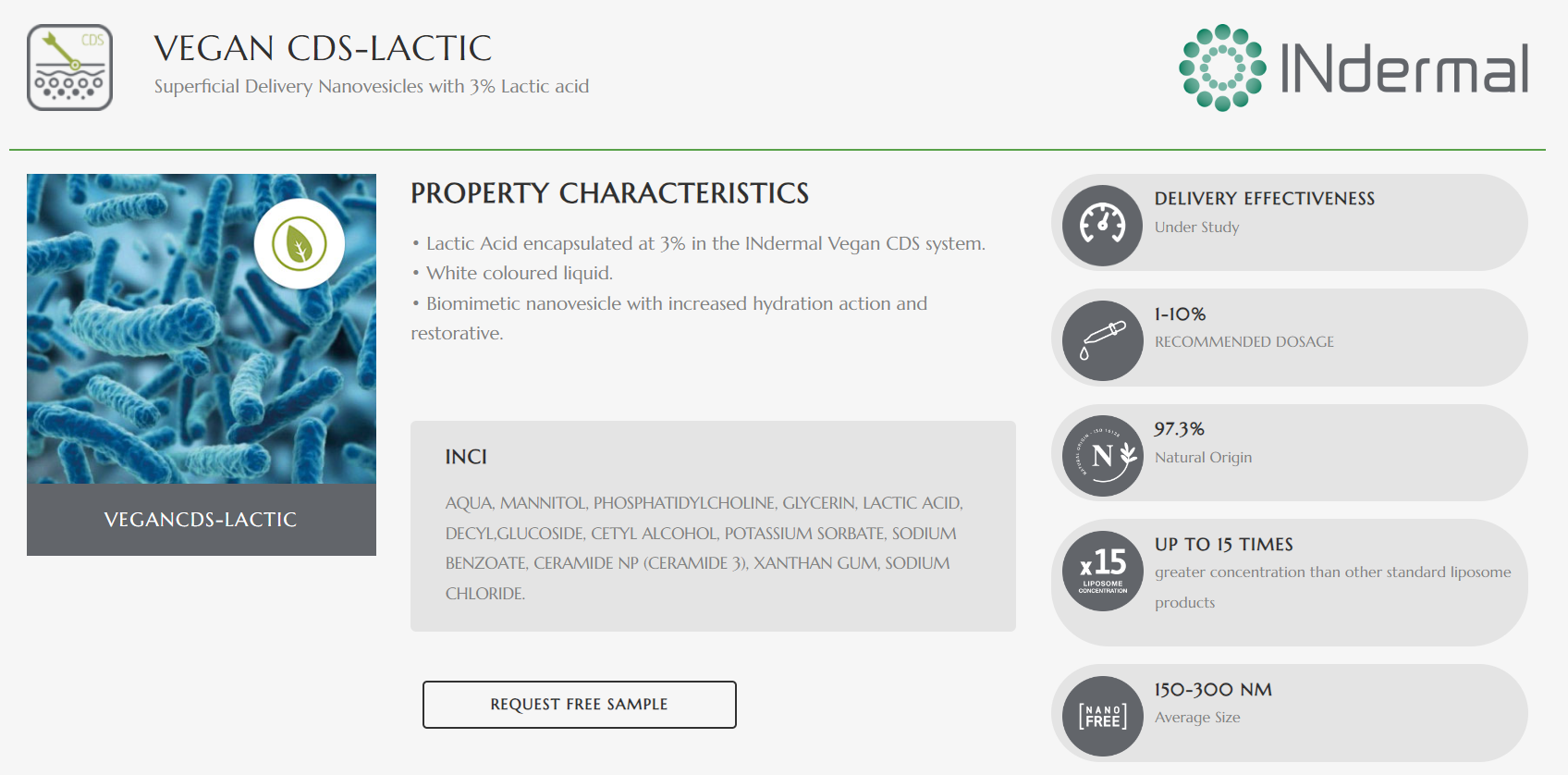Click the Delivery Effectiveness label
Viewport: 1568px width, 775px height.
pos(1264,199)
